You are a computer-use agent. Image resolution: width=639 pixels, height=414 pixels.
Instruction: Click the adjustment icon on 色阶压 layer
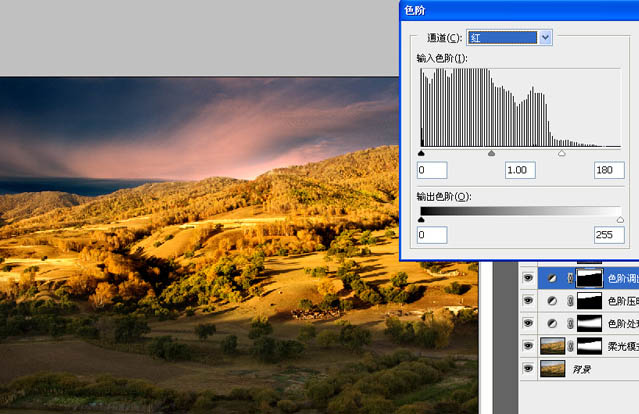pyautogui.click(x=551, y=300)
